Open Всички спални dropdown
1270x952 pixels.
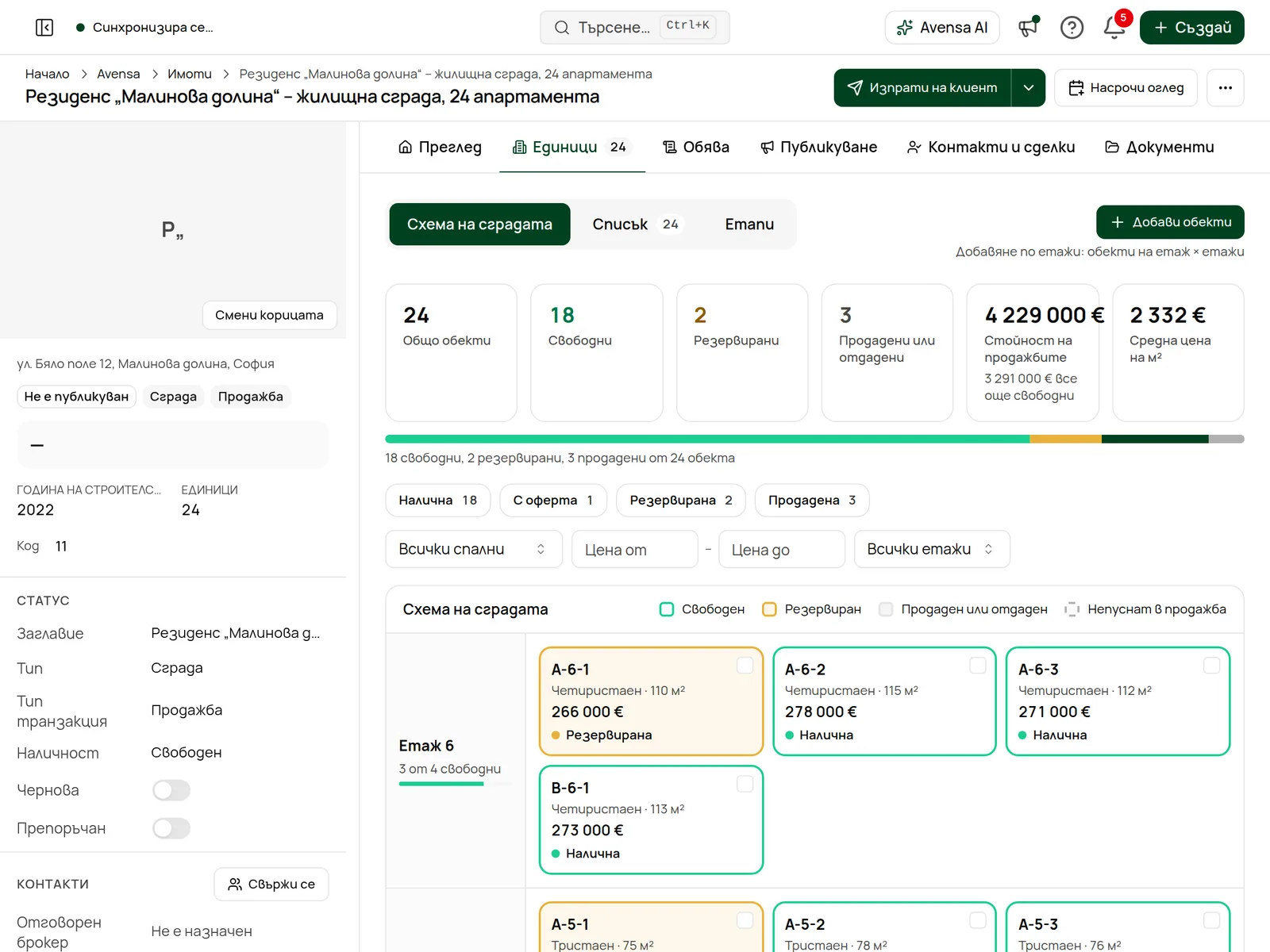[x=474, y=549]
